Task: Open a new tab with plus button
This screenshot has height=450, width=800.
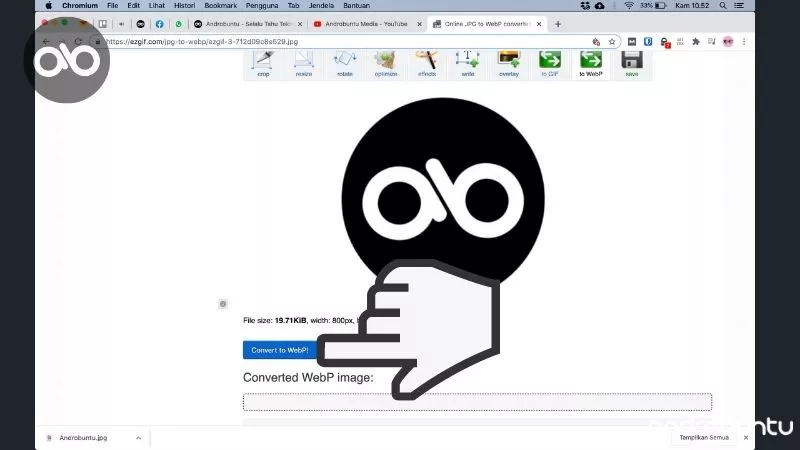Action: (x=558, y=24)
